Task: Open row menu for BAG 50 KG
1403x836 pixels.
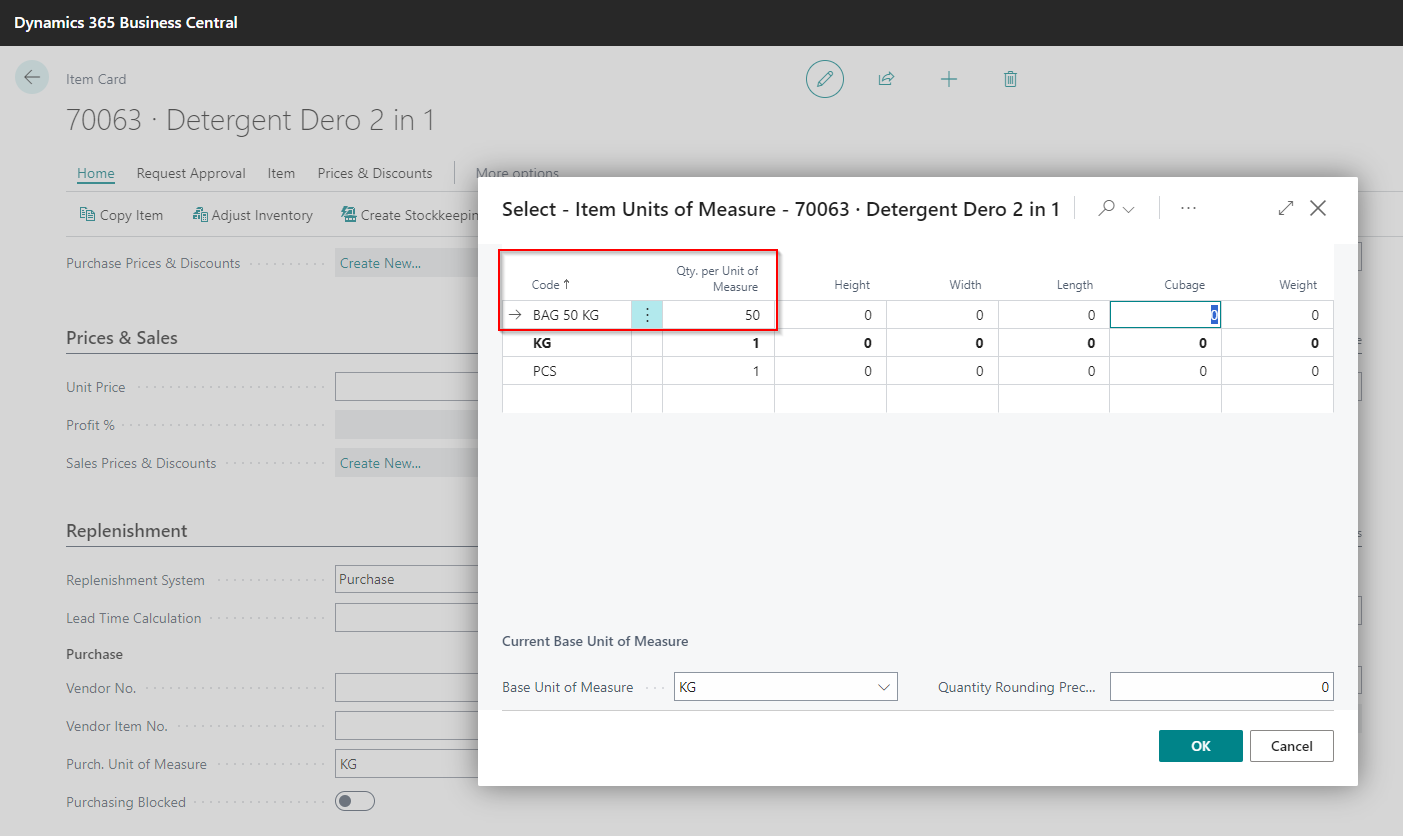Action: pyautogui.click(x=647, y=315)
